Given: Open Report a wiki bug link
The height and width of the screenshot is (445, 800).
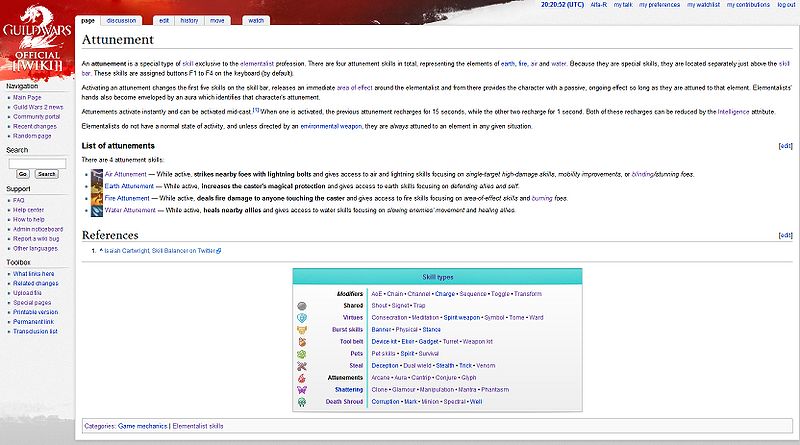Looking at the screenshot, I should [36, 239].
